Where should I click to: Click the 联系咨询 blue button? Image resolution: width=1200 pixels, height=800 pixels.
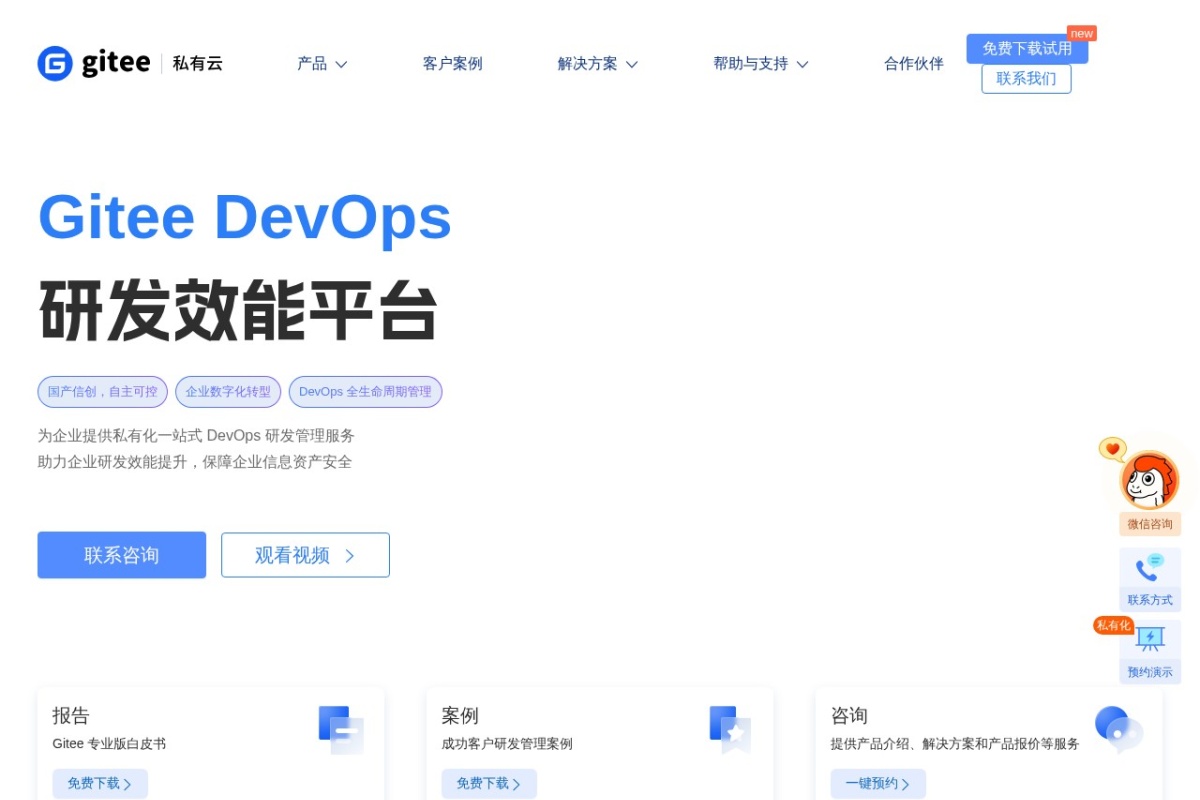tap(122, 555)
